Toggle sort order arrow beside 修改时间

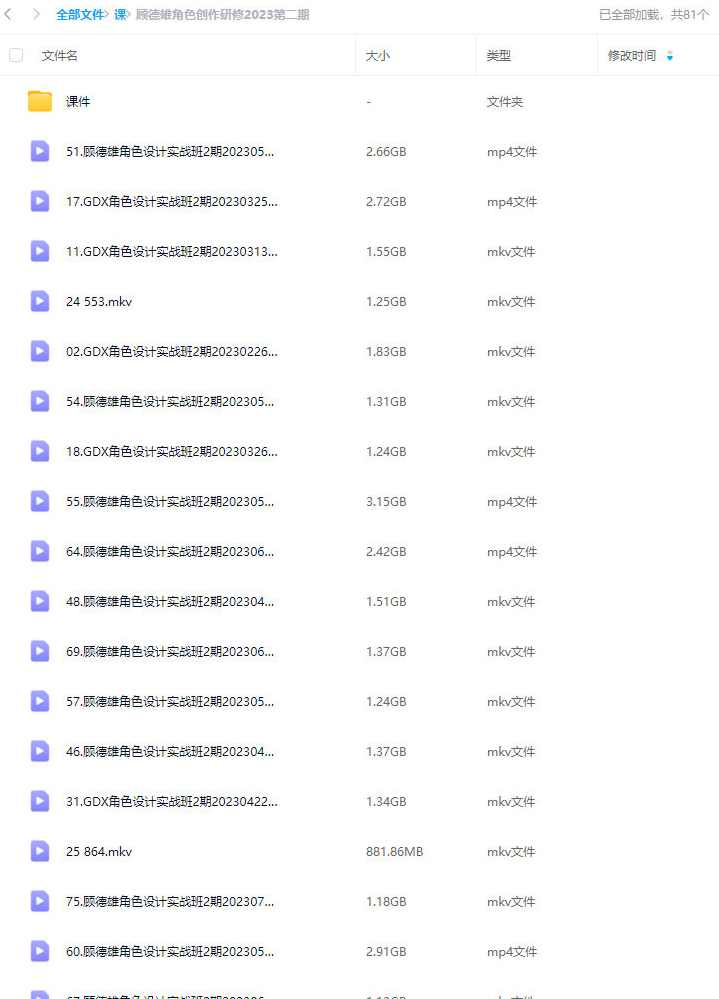(x=669, y=56)
